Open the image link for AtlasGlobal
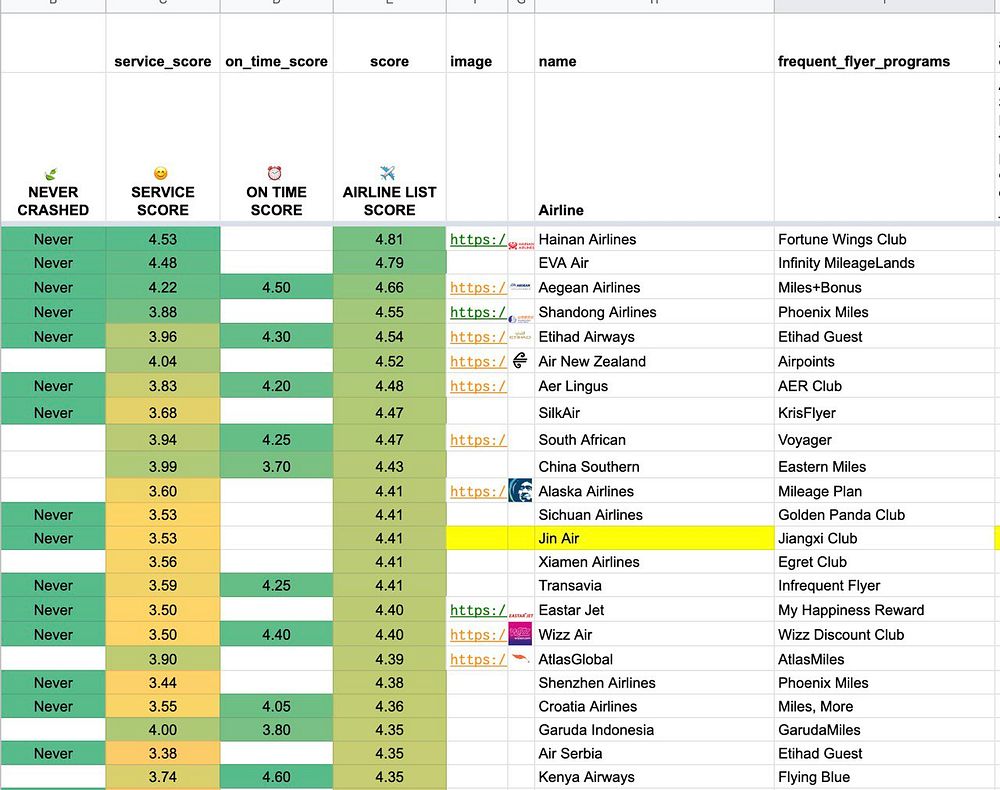 (478, 659)
